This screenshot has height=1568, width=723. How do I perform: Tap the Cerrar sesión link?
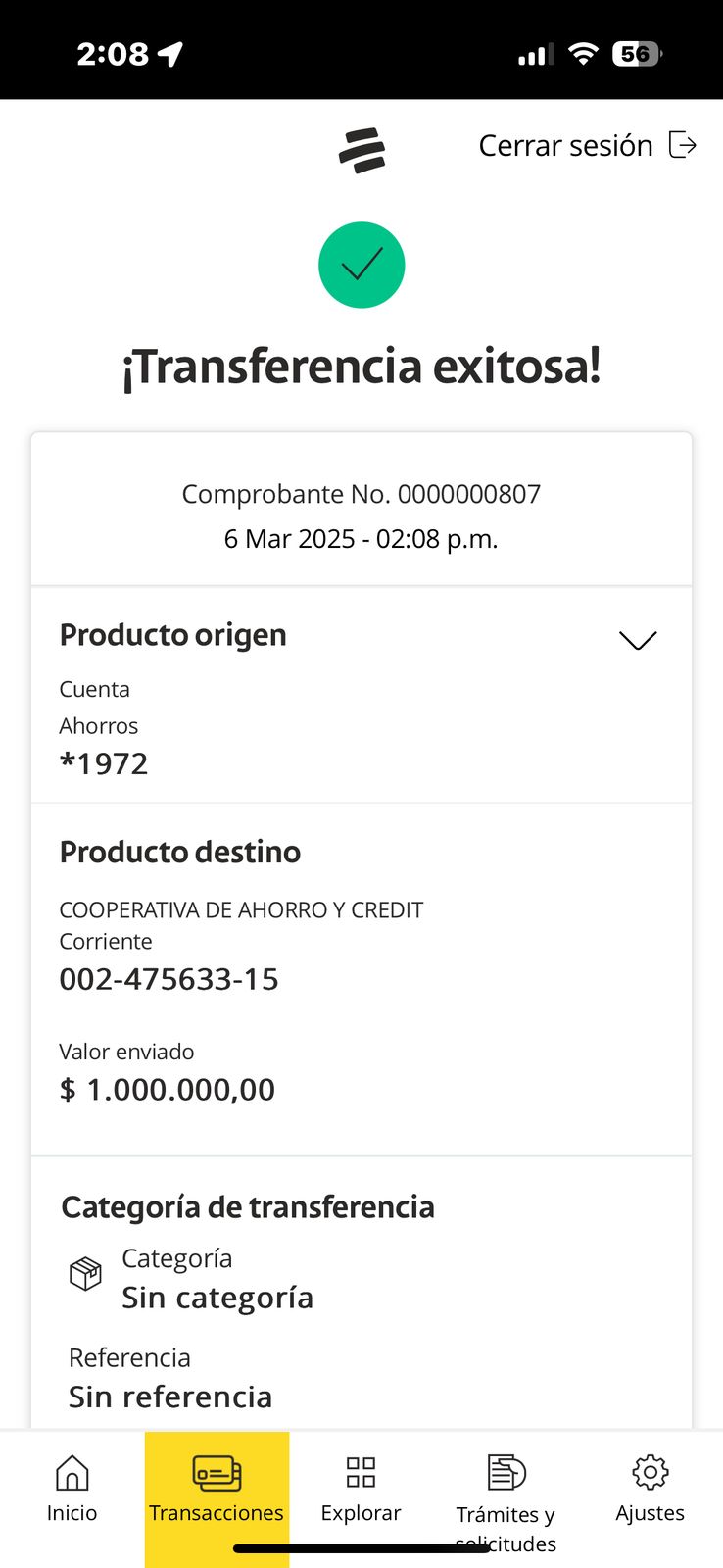click(565, 146)
